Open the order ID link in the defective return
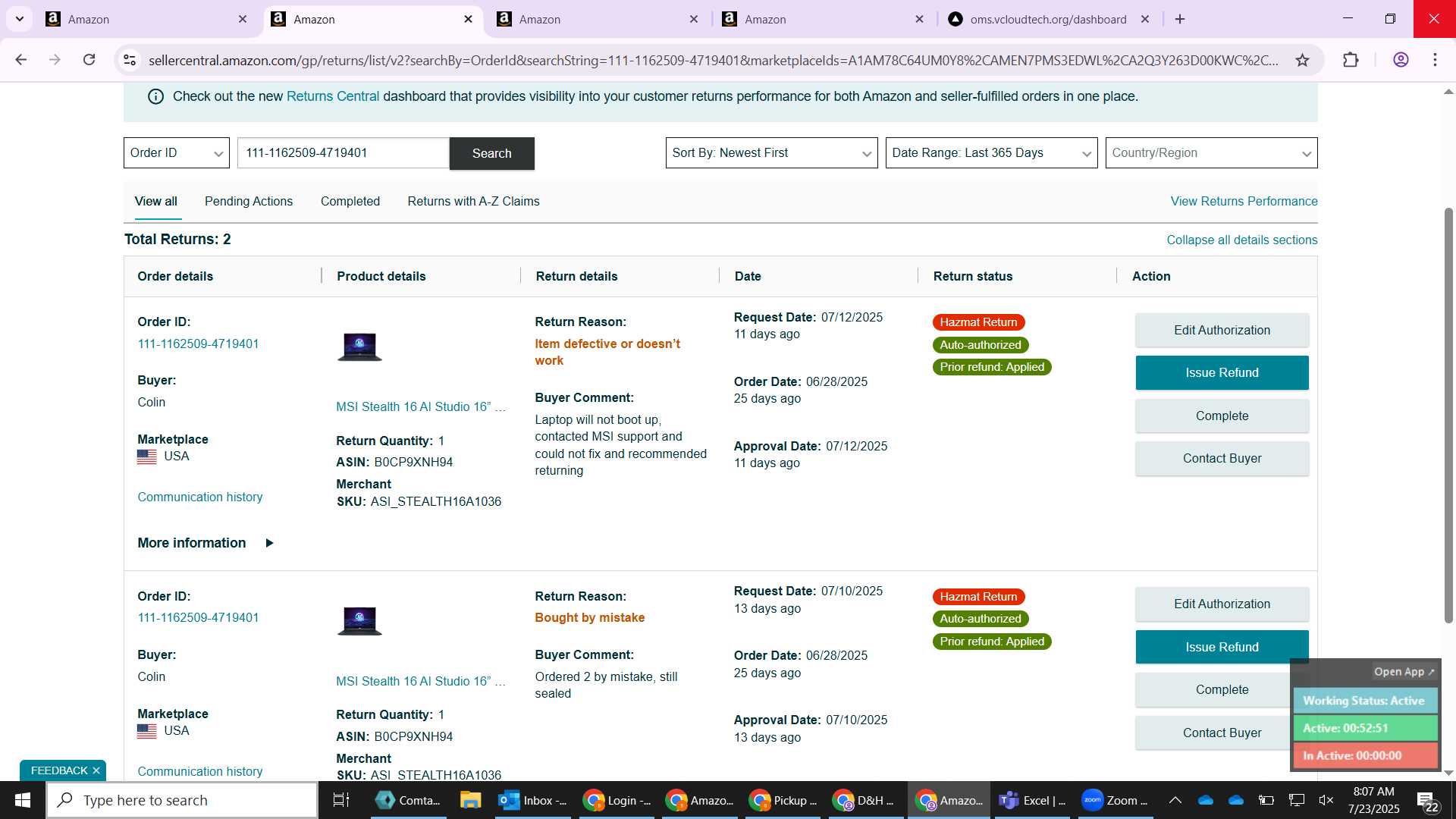Image resolution: width=1456 pixels, height=819 pixels. click(198, 344)
